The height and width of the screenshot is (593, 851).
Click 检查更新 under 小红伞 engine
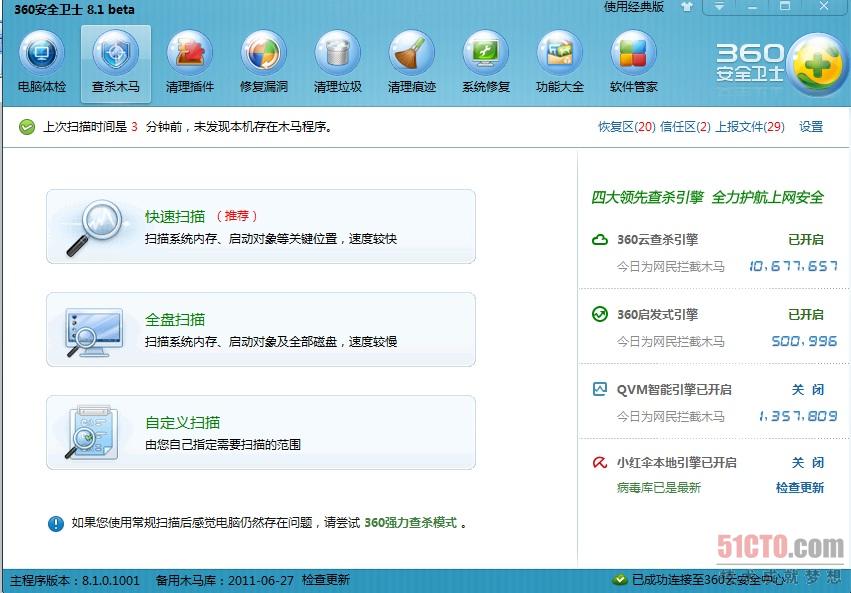(800, 488)
